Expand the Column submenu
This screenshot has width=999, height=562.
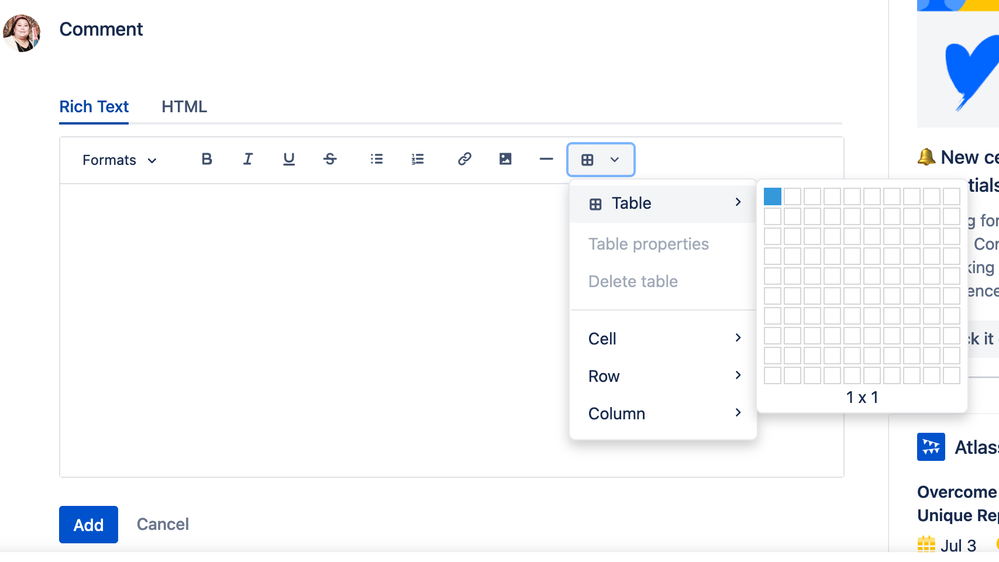point(663,414)
